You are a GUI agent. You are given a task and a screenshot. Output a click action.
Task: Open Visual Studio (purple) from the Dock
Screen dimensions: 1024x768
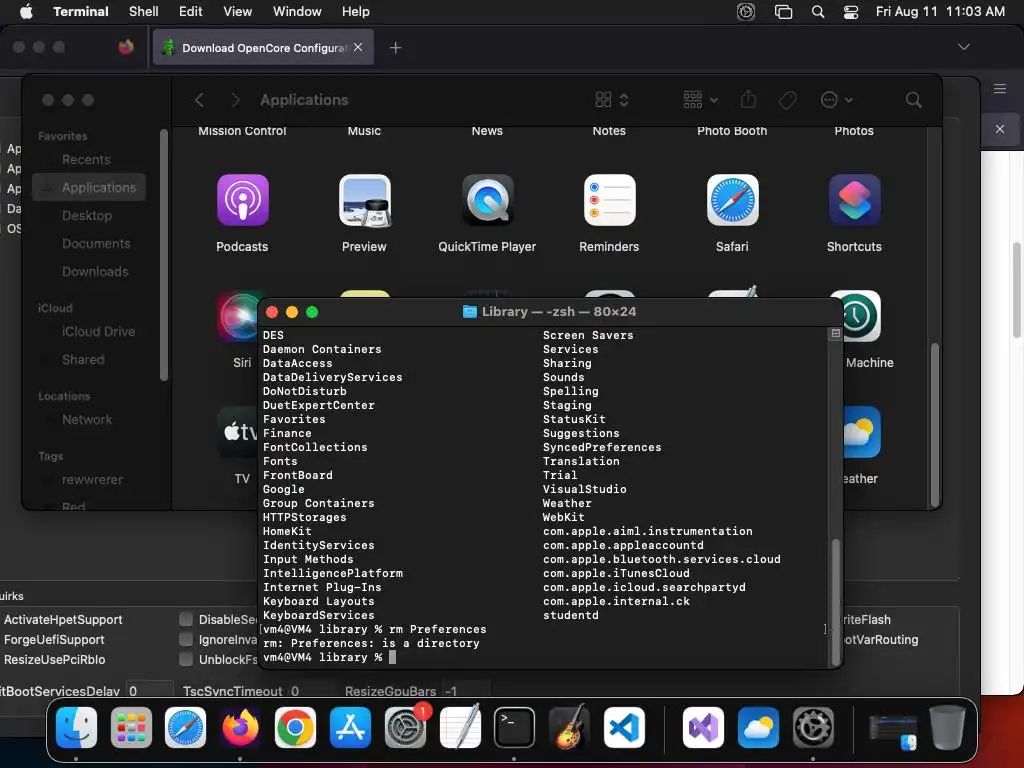coord(703,728)
